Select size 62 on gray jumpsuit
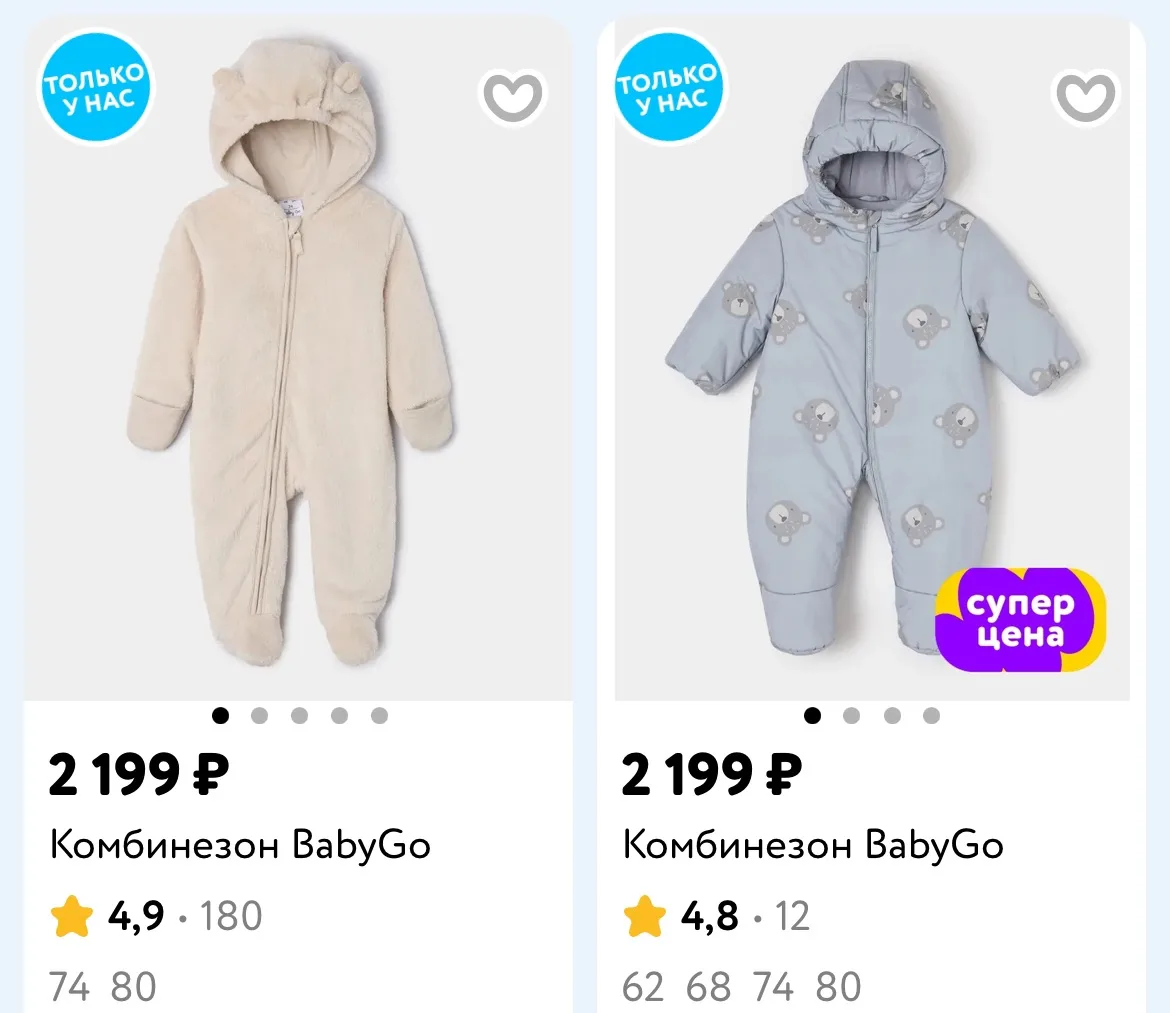1170x1013 pixels. tap(642, 987)
